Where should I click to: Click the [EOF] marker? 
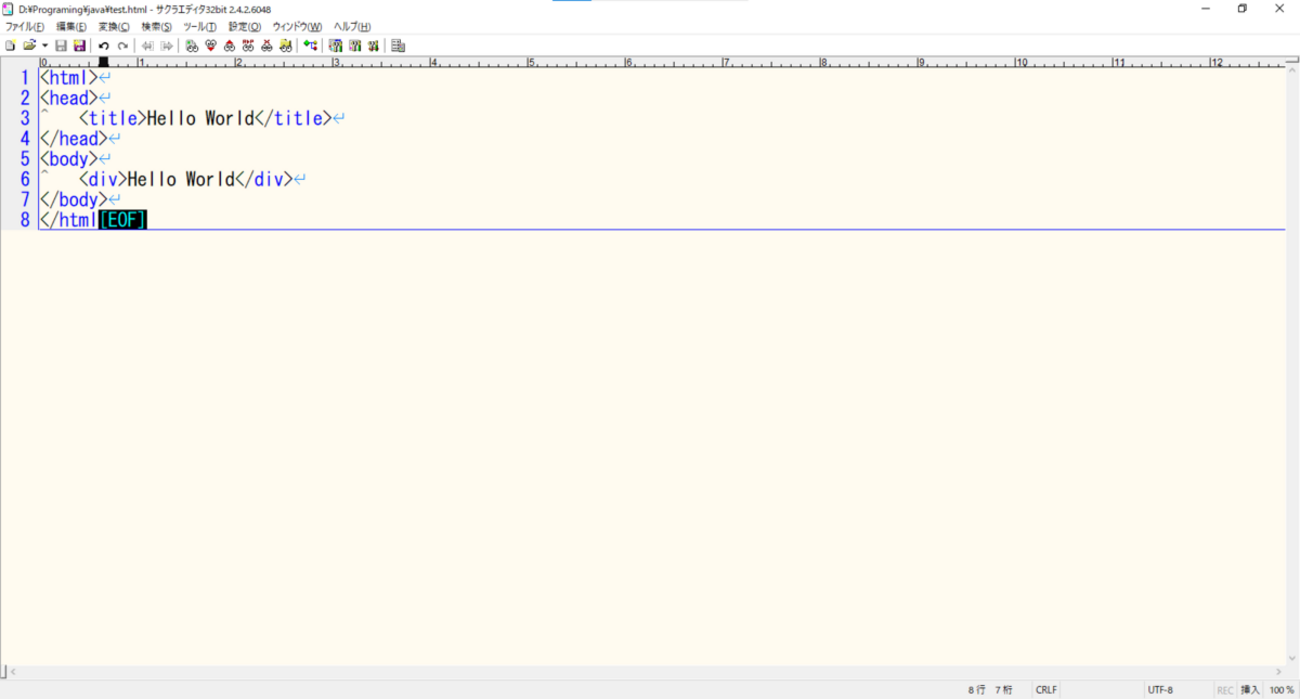click(123, 220)
